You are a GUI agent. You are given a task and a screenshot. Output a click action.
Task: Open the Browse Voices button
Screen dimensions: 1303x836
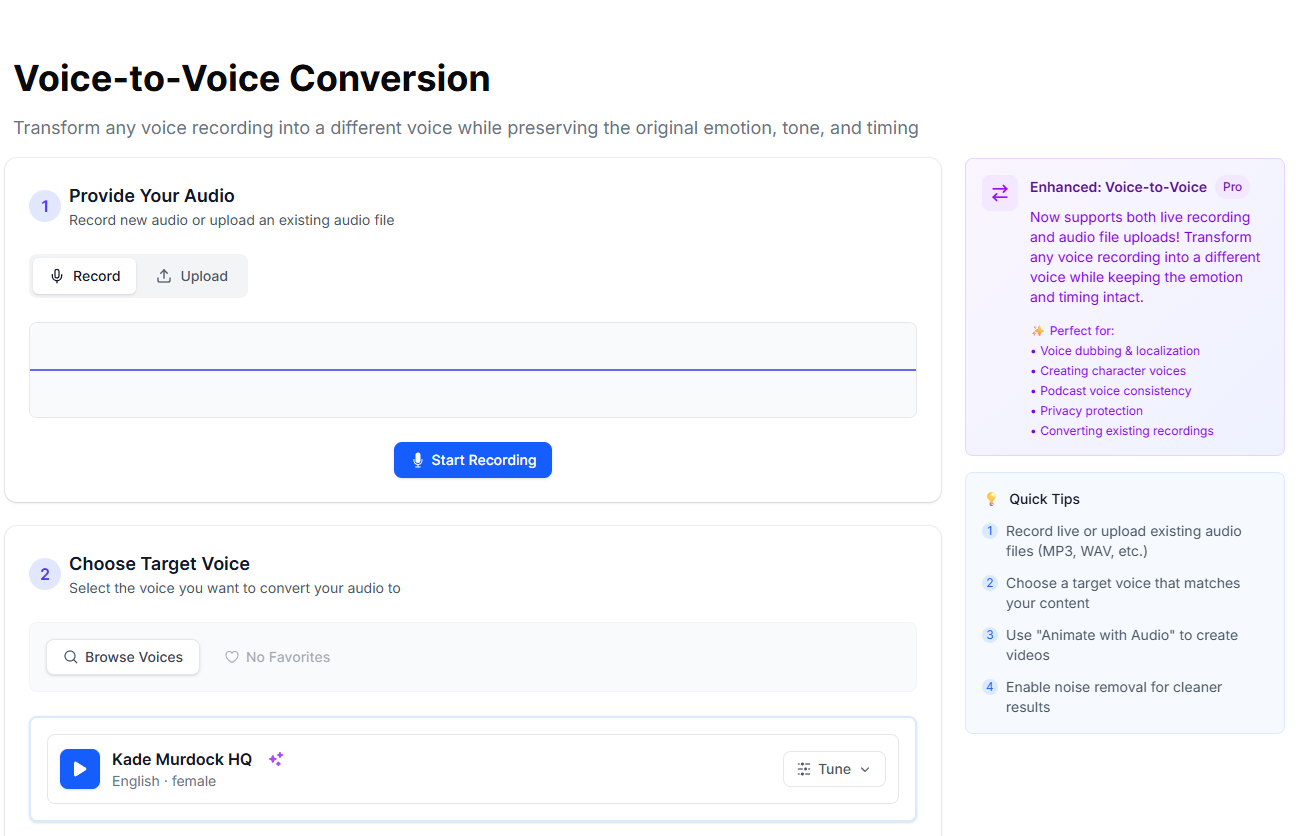[x=123, y=657]
